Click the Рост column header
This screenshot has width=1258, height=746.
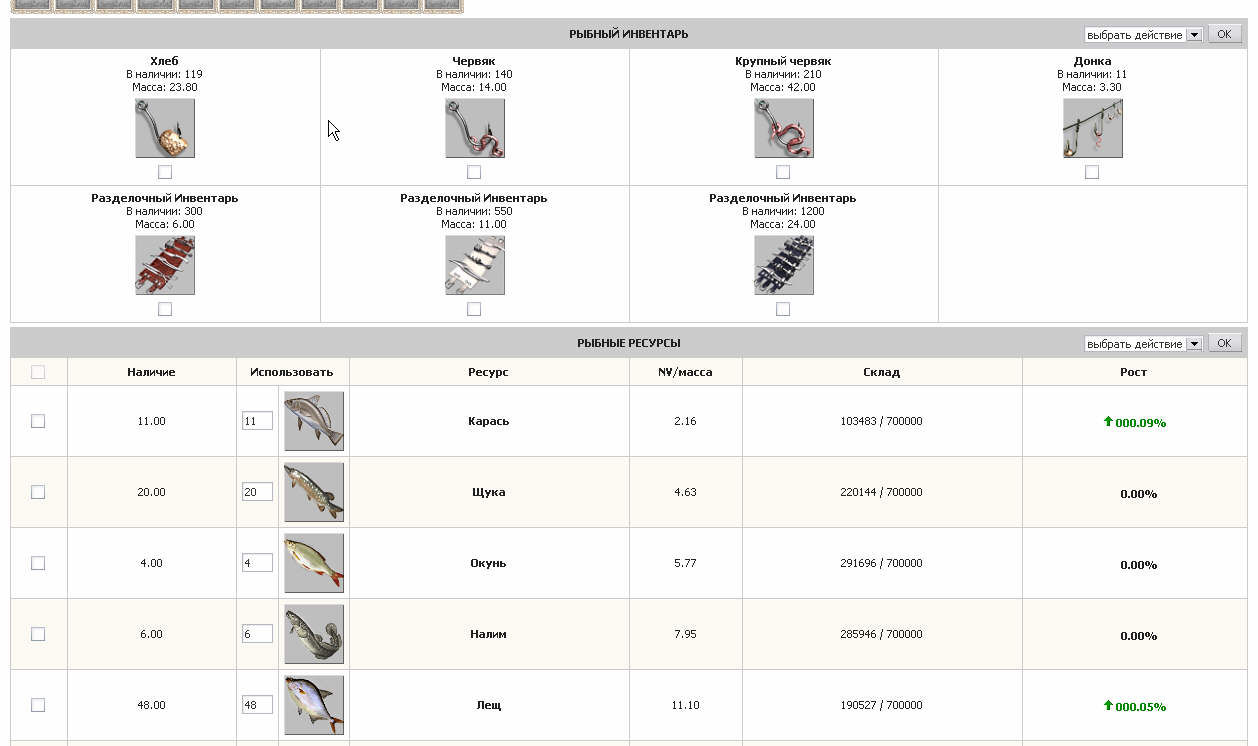[x=1133, y=372]
